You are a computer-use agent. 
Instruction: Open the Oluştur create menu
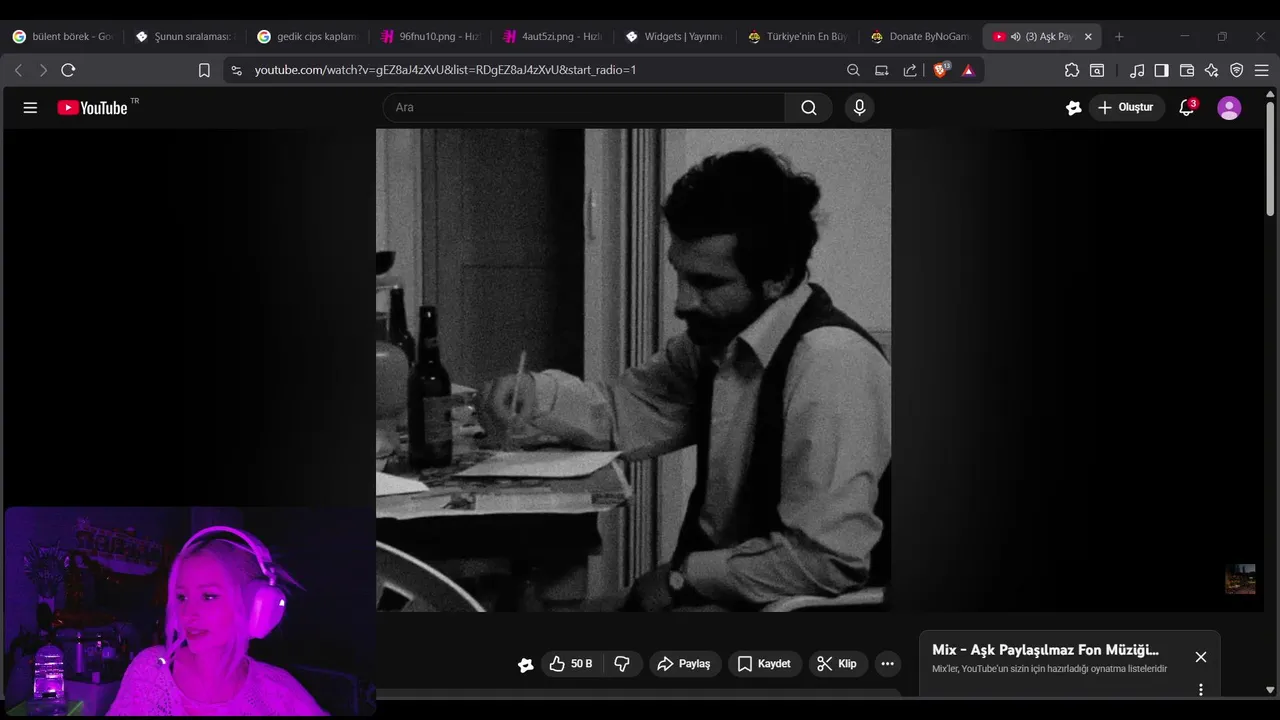pos(1126,108)
